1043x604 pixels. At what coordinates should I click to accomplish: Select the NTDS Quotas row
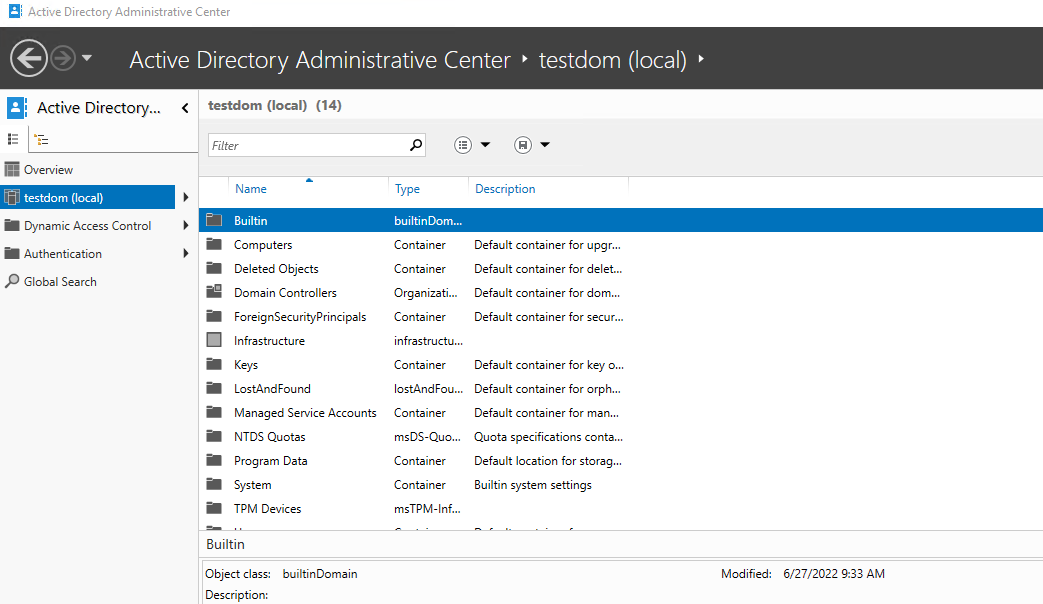pos(621,436)
